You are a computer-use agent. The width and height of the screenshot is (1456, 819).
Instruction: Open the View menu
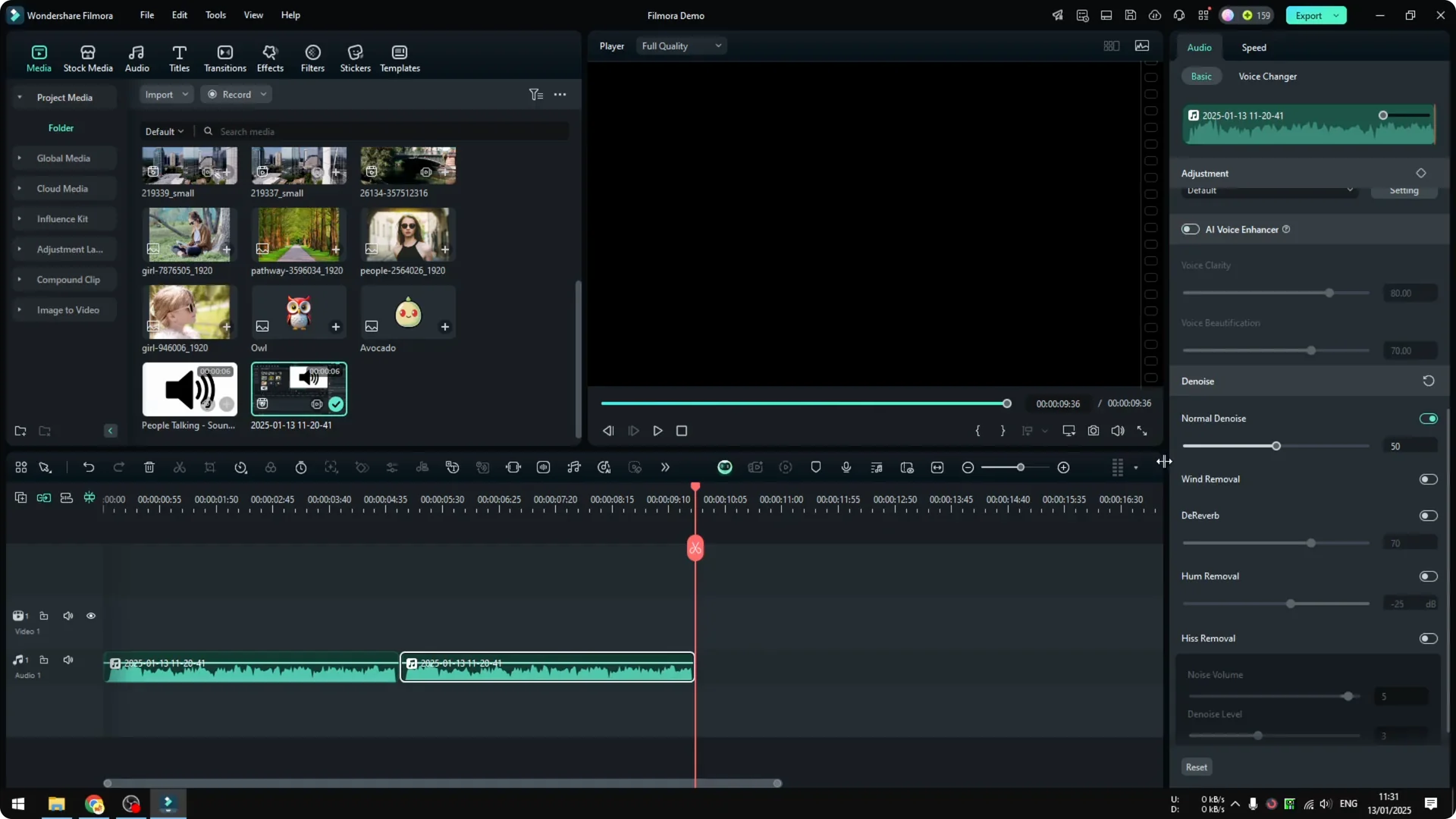coord(253,15)
